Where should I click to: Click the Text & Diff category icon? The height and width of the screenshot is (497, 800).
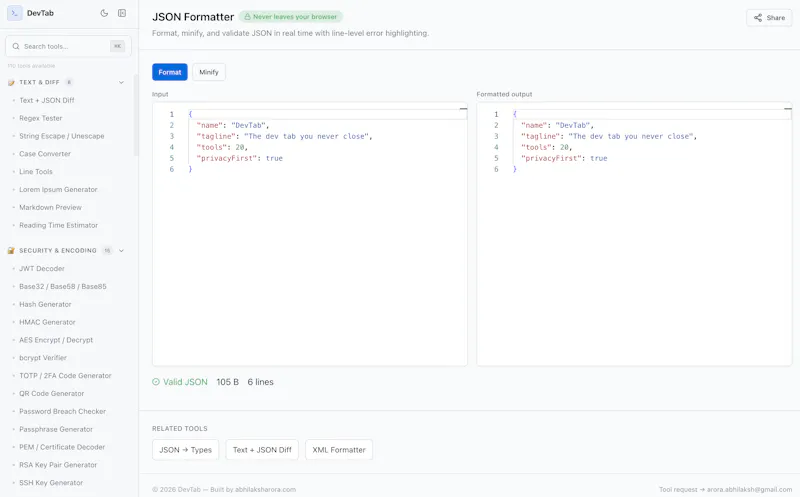click(11, 82)
